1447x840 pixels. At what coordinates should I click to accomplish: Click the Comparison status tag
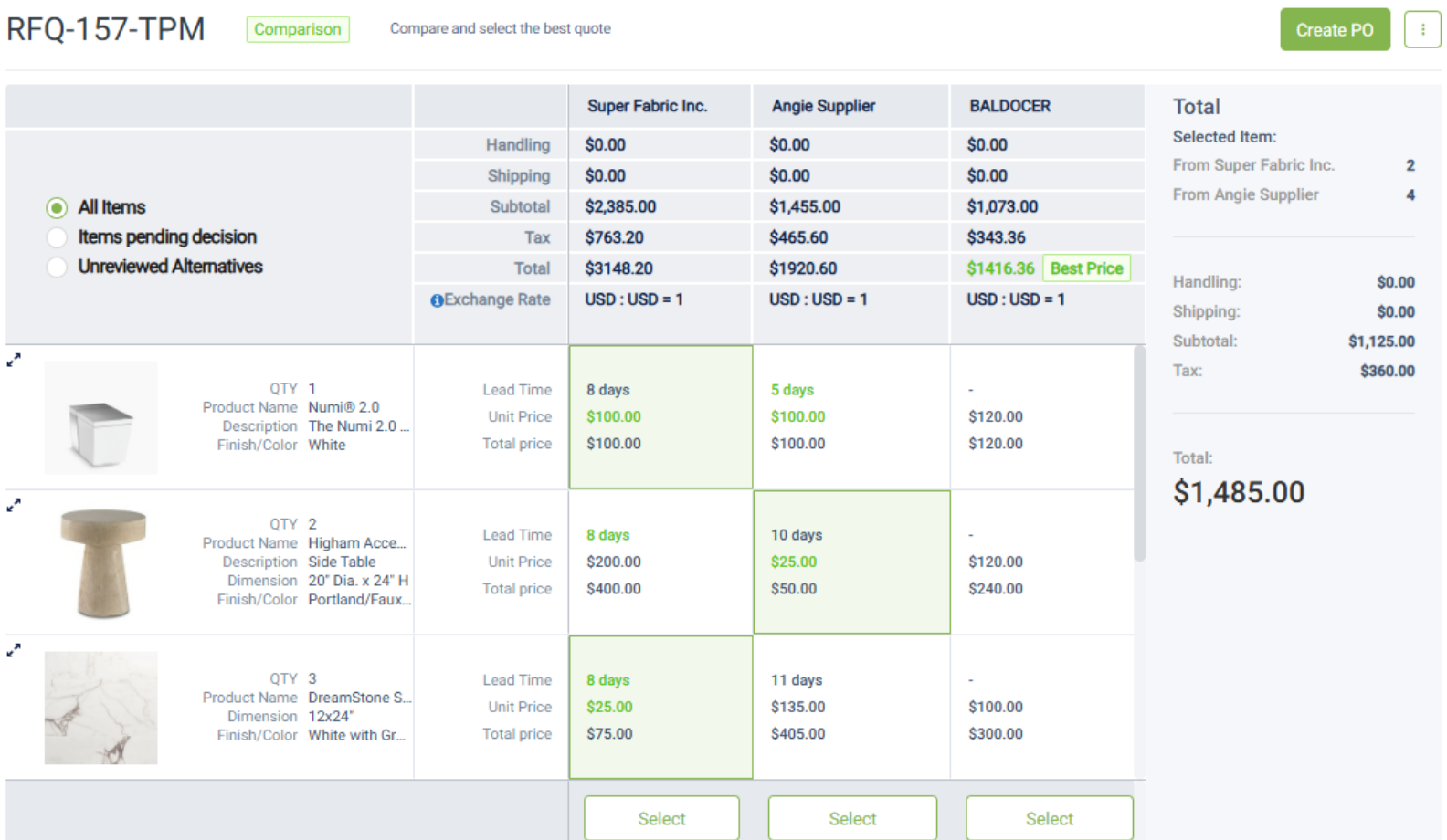(x=297, y=29)
